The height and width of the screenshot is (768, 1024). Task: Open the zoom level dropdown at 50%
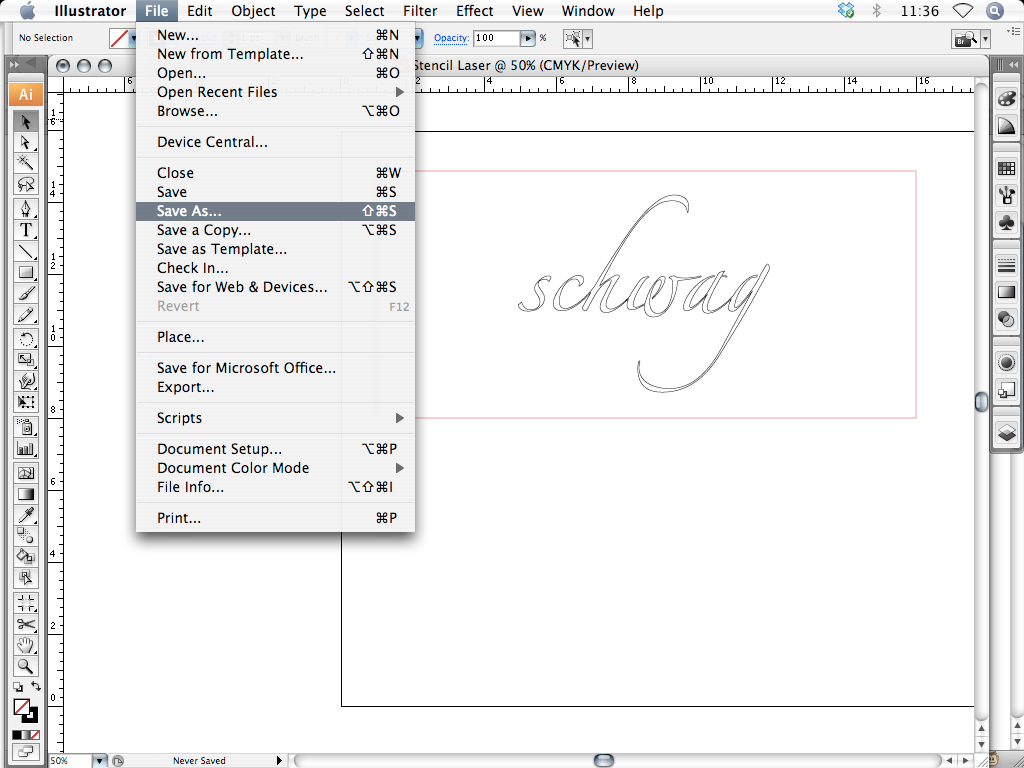pyautogui.click(x=100, y=761)
